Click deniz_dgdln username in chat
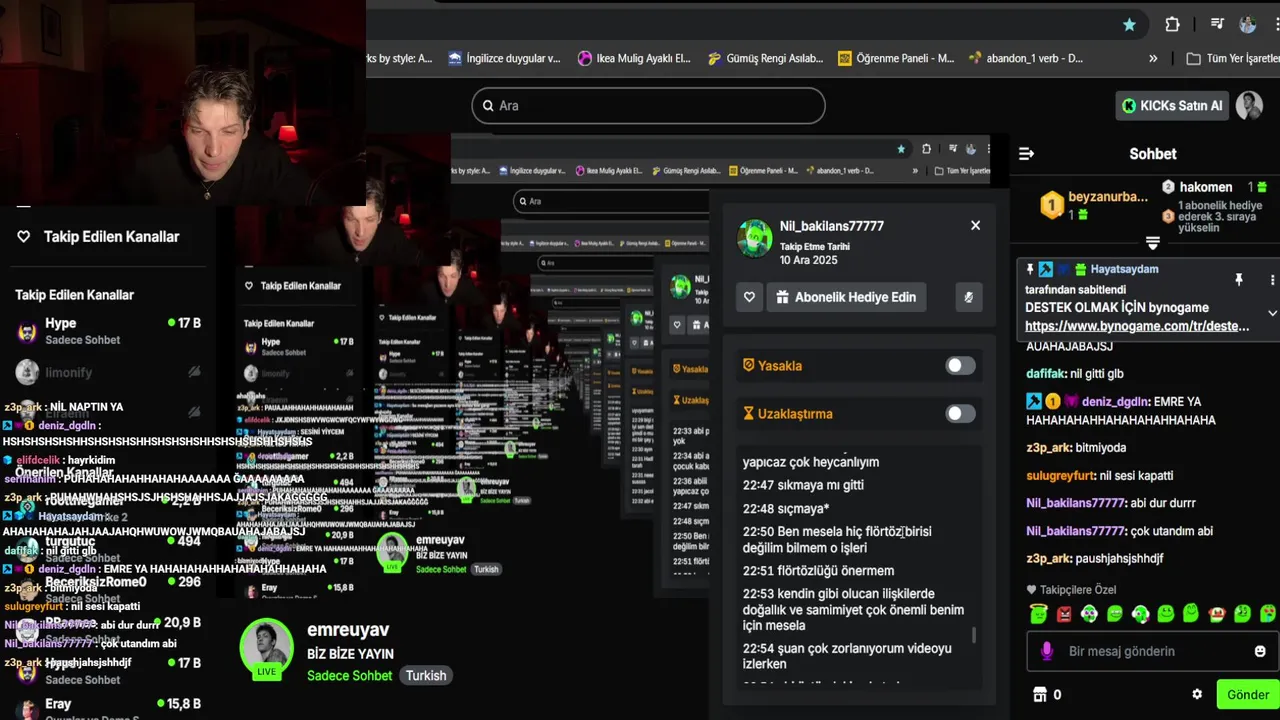The width and height of the screenshot is (1280, 720). (1114, 402)
